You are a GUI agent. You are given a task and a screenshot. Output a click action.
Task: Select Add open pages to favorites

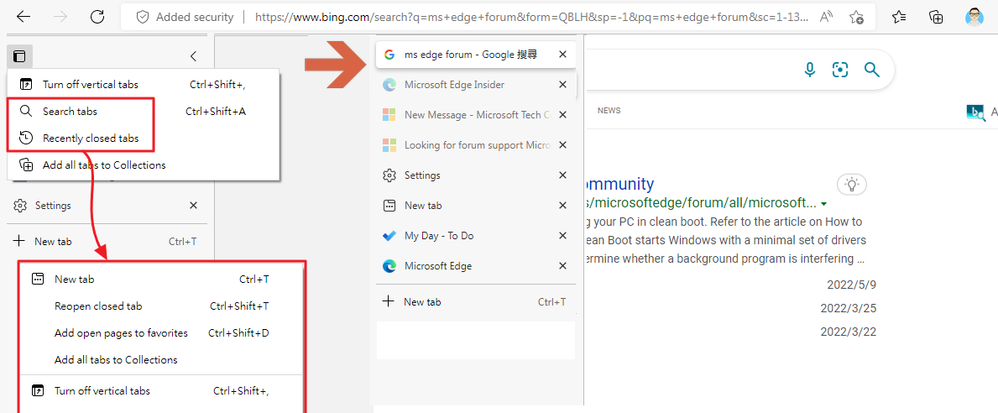161,333
